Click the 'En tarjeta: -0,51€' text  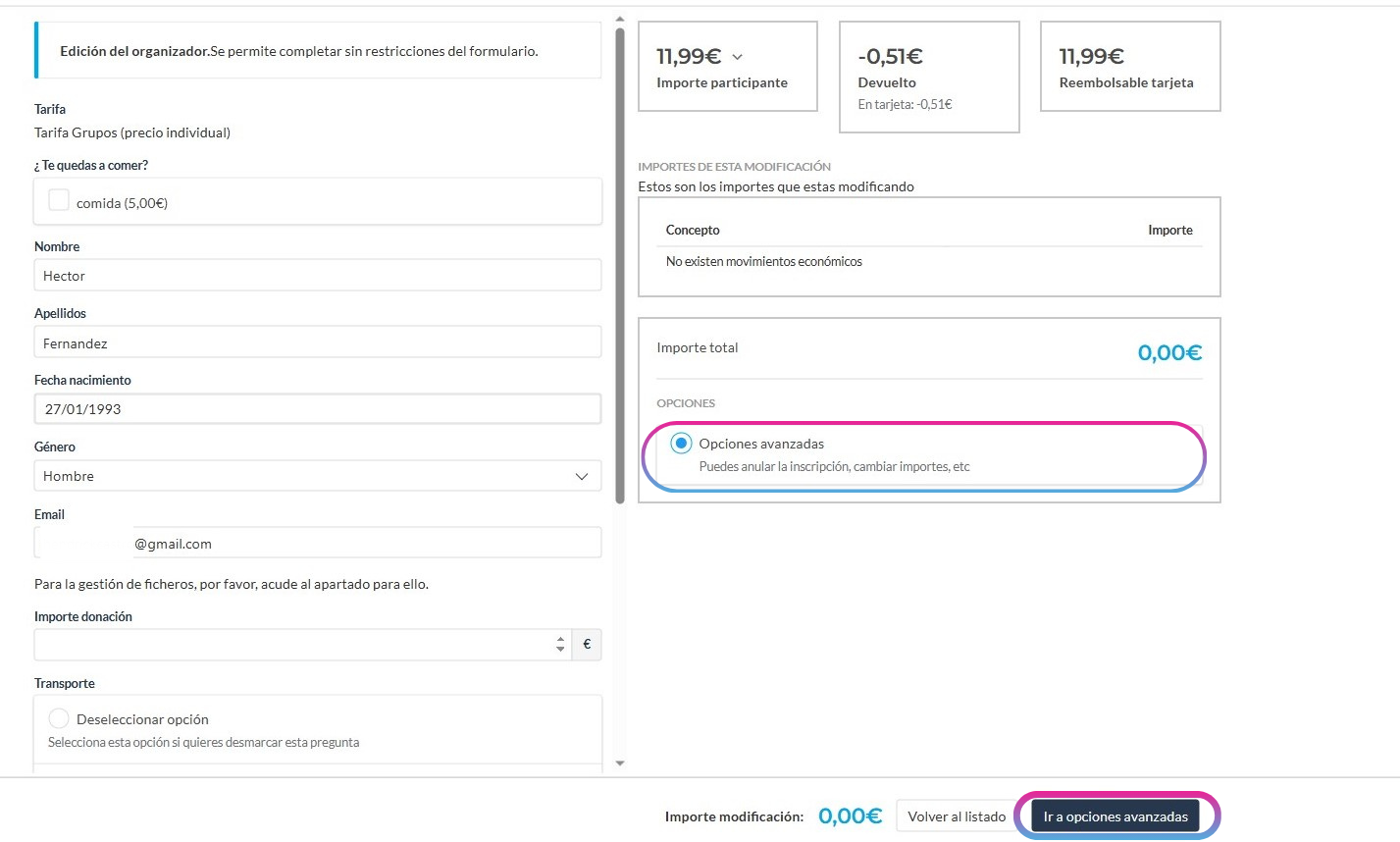pos(905,104)
